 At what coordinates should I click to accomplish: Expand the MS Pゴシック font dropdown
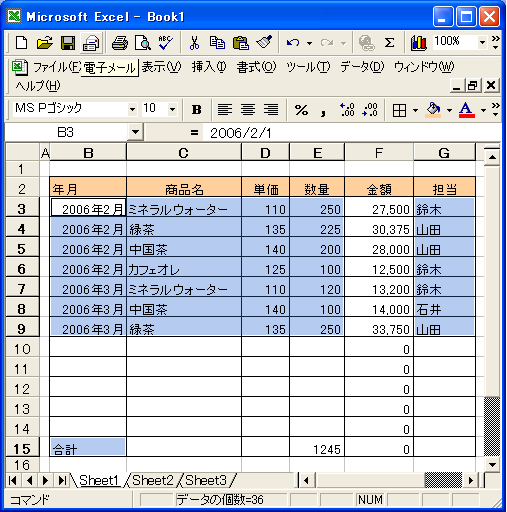tap(132, 109)
